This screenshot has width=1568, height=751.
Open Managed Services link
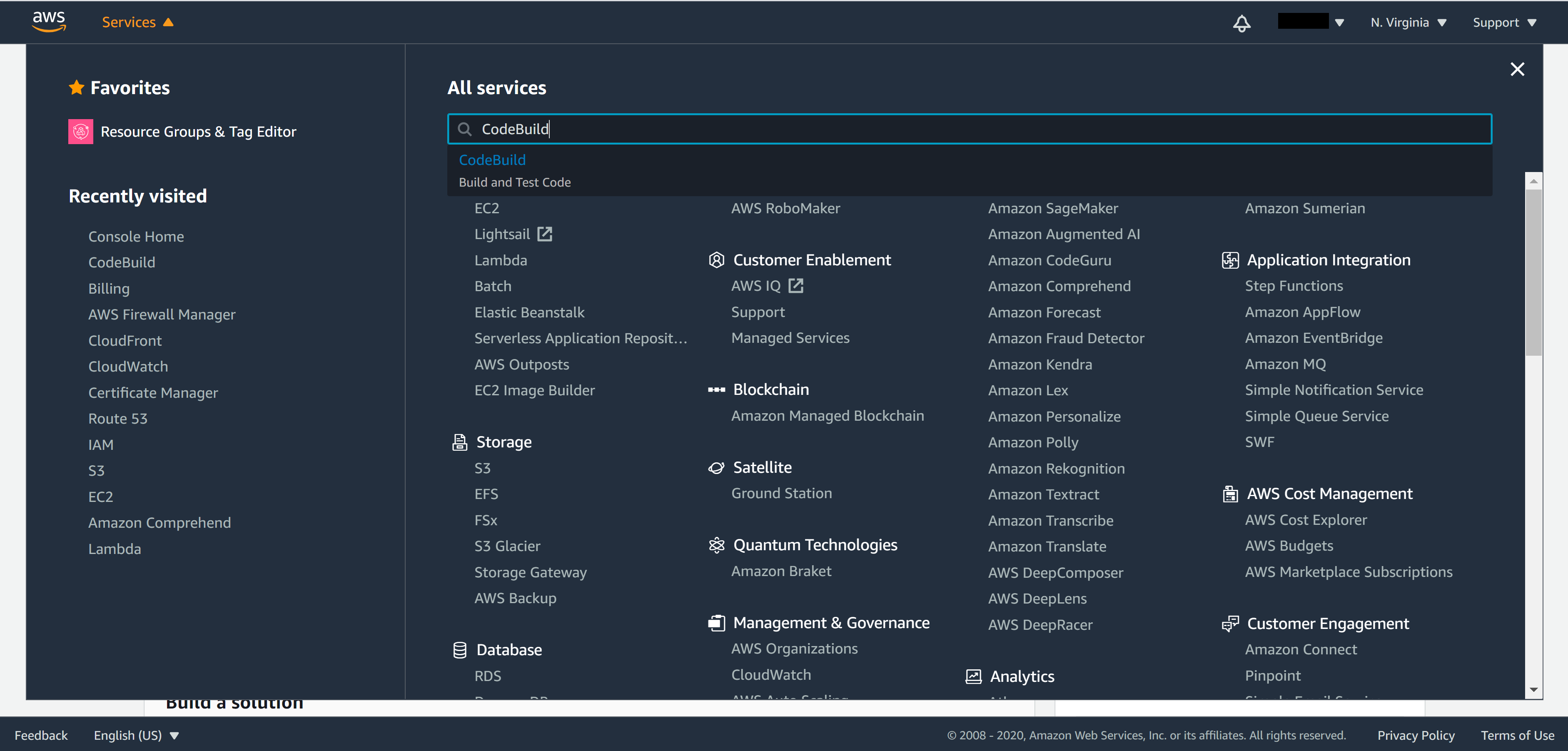790,338
